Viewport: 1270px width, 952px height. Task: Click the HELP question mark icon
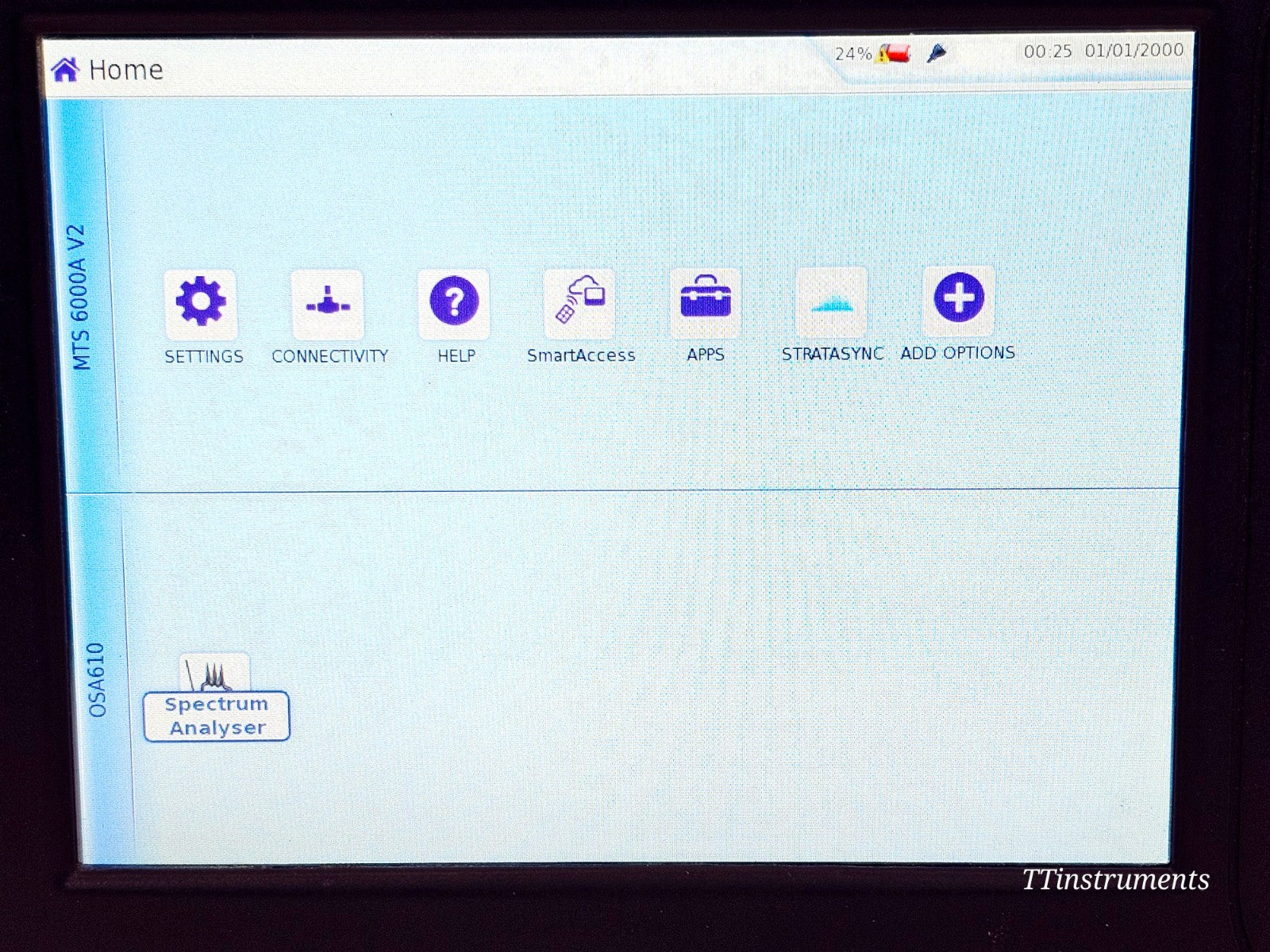[x=454, y=303]
